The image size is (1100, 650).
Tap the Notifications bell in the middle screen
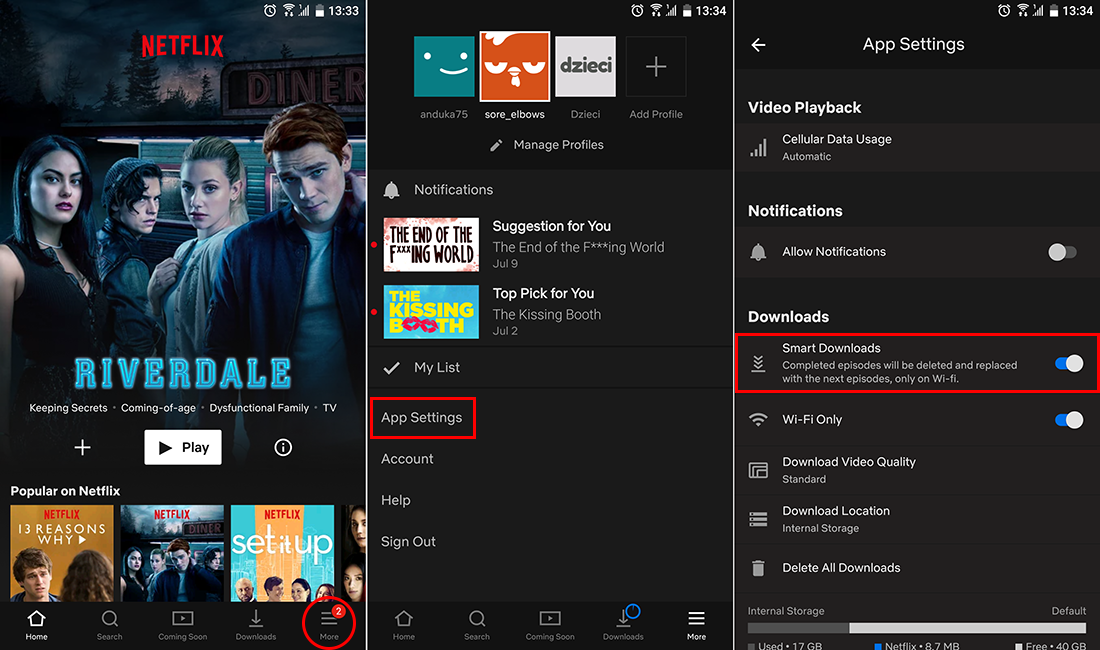pos(391,190)
